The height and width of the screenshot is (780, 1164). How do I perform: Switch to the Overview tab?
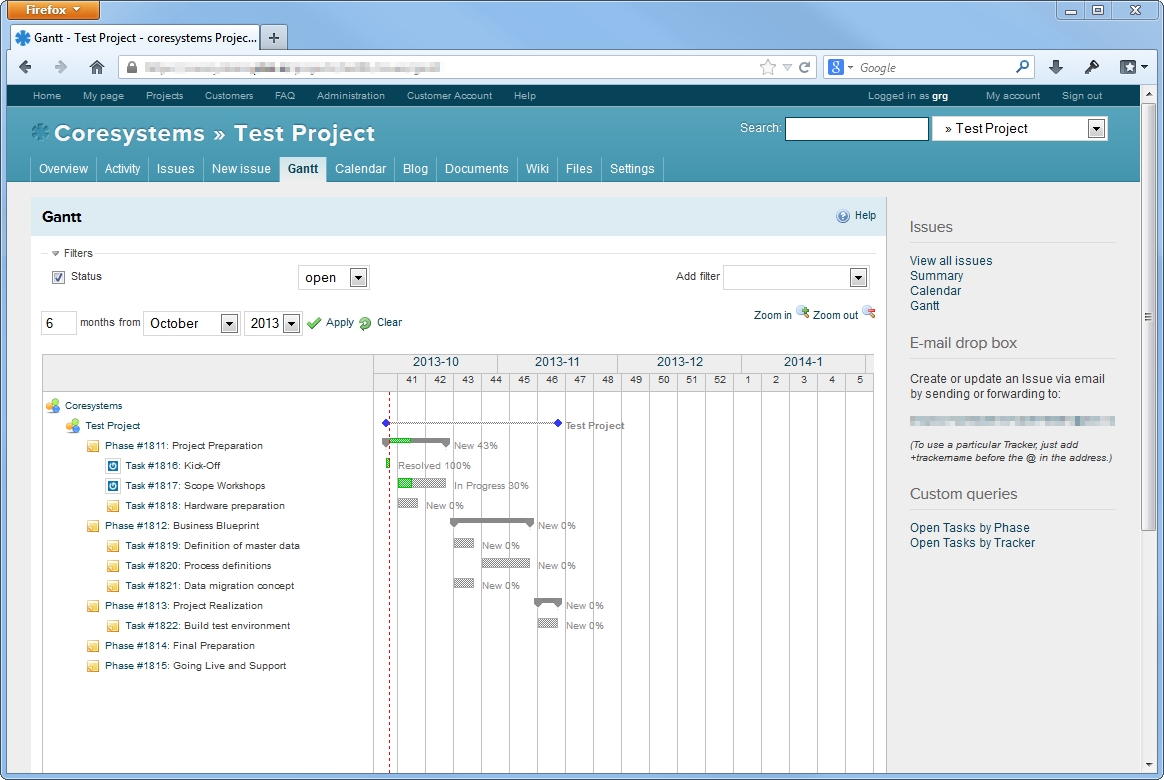[63, 168]
